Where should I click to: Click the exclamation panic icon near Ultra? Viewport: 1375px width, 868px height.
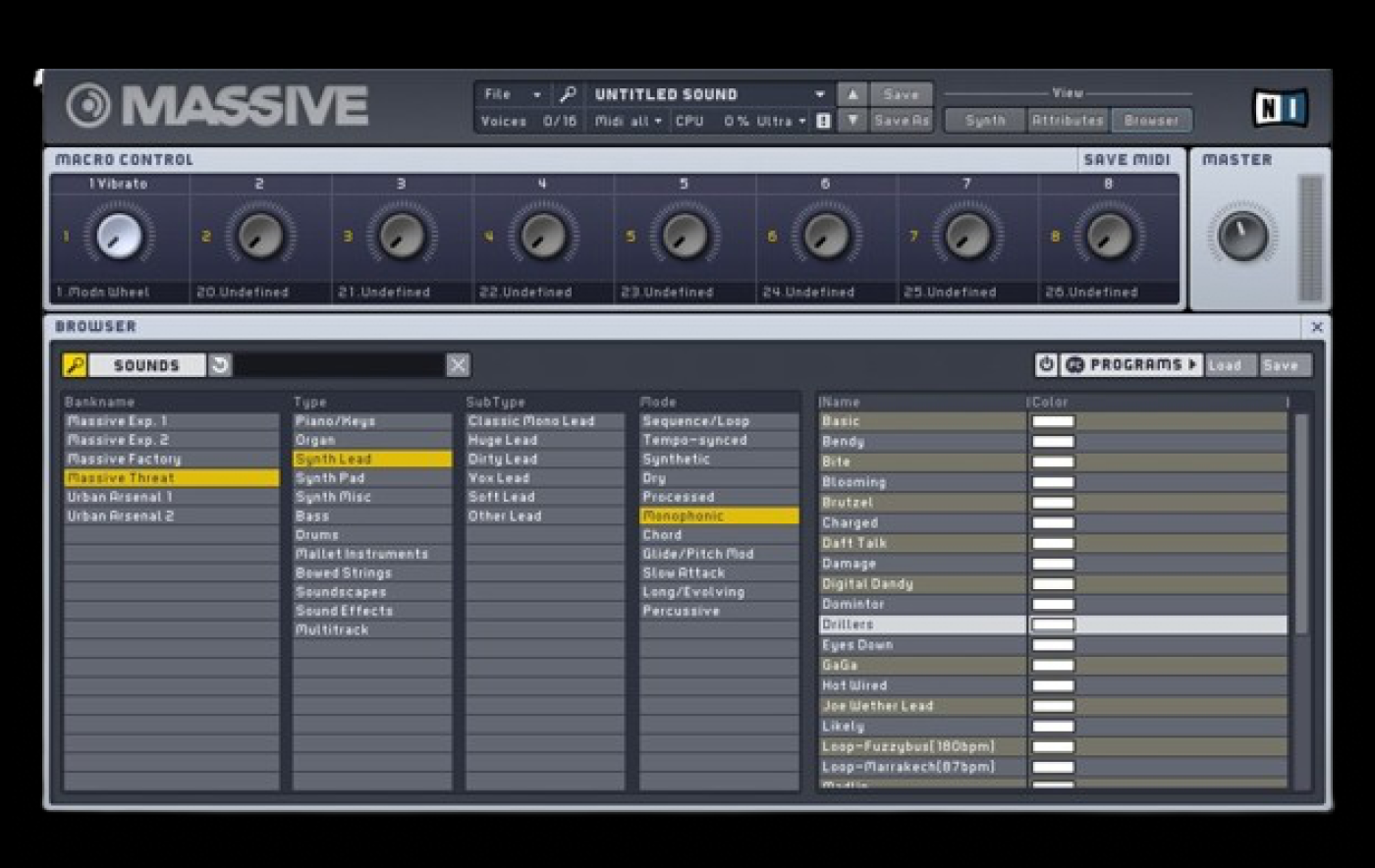click(823, 121)
